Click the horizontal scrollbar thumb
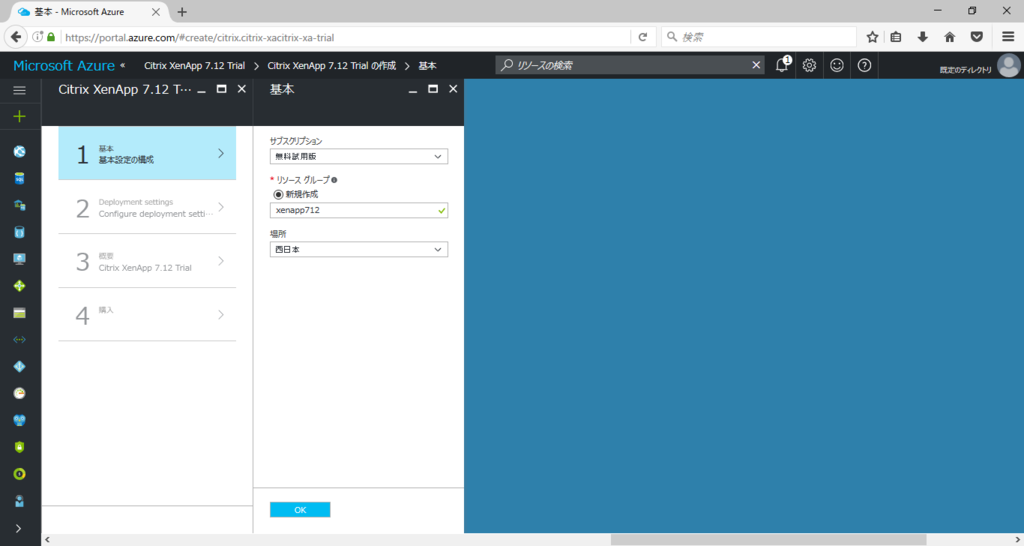The height and width of the screenshot is (546, 1024). [768, 539]
